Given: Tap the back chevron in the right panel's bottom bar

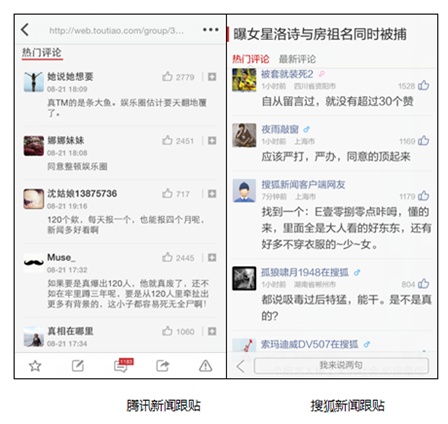Looking at the screenshot, I should coord(240,366).
